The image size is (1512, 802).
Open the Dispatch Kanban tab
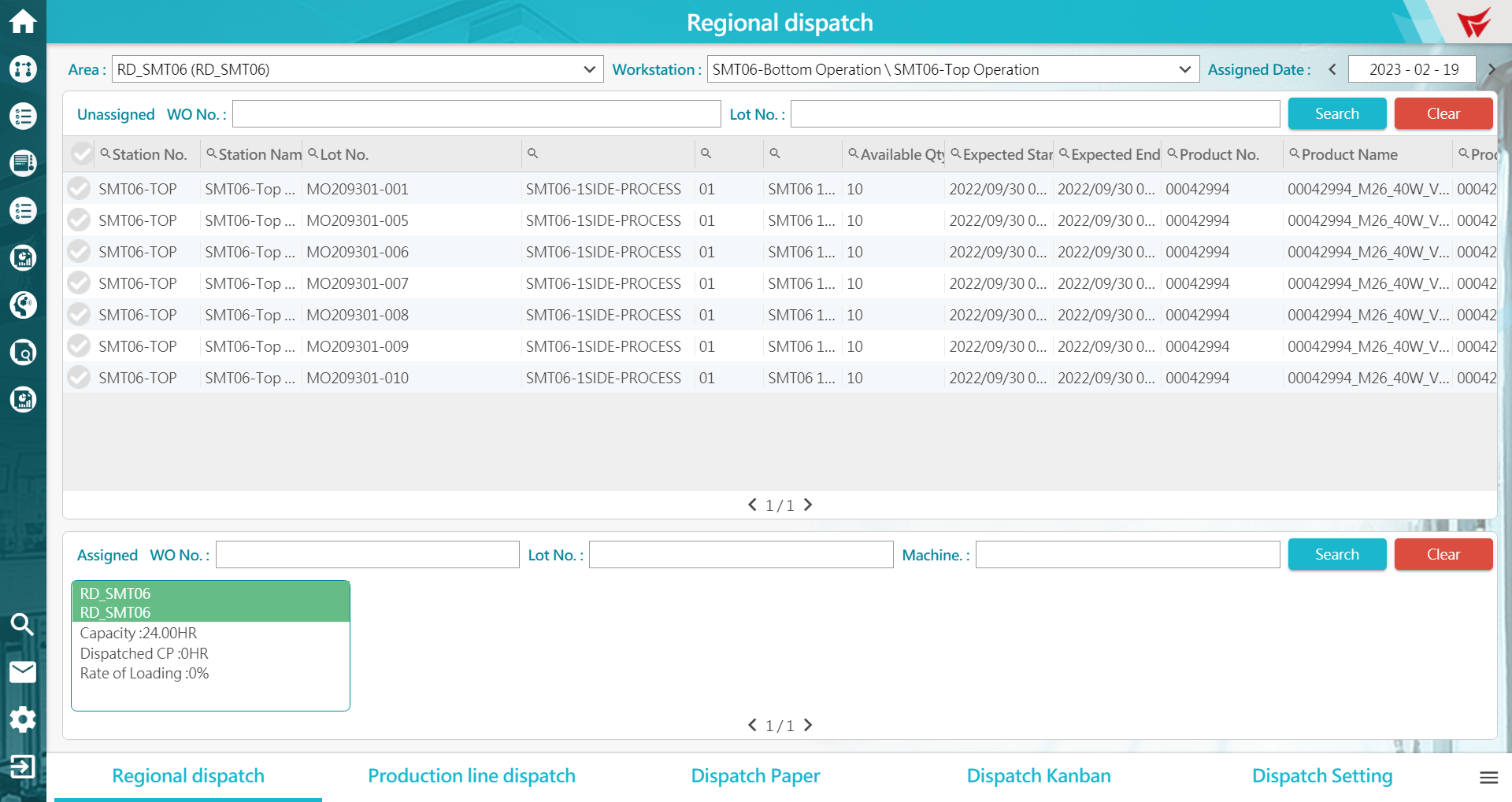click(1038, 776)
